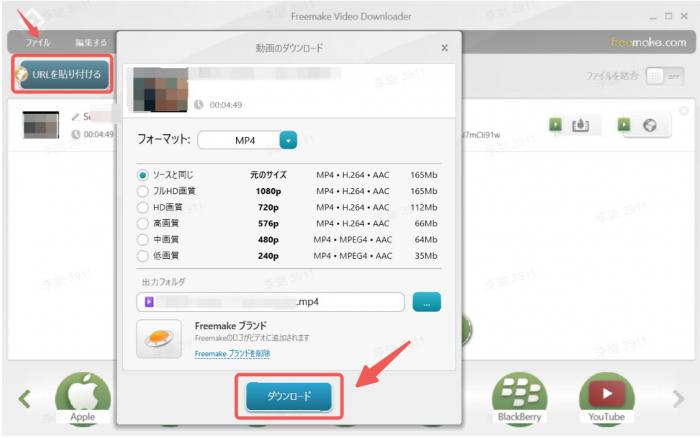The width and height of the screenshot is (700, 438).
Task: Pick the 中画質 480p radio option
Action: click(142, 239)
